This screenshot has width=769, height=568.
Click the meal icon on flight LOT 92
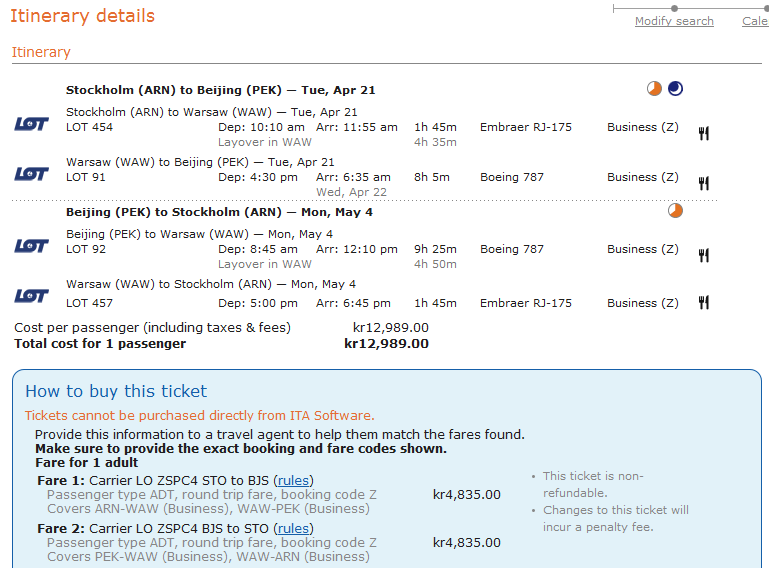[x=704, y=255]
